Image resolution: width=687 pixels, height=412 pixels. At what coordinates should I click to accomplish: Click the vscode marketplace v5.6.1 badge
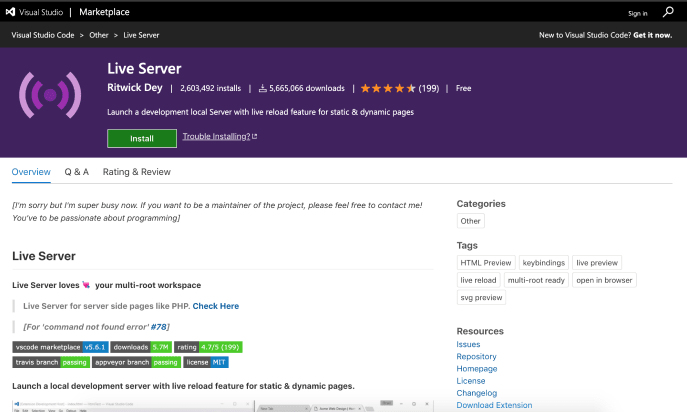(60, 347)
